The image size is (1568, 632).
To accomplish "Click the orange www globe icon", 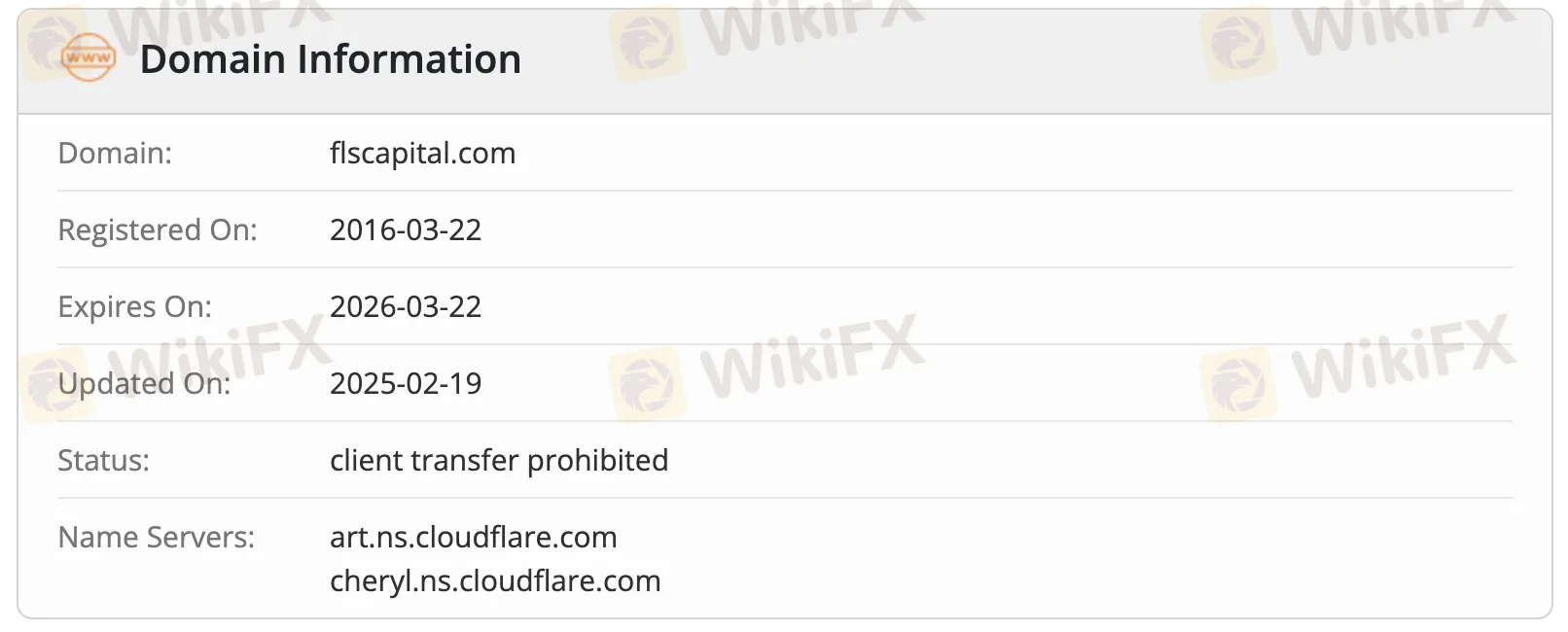I will tap(89, 58).
